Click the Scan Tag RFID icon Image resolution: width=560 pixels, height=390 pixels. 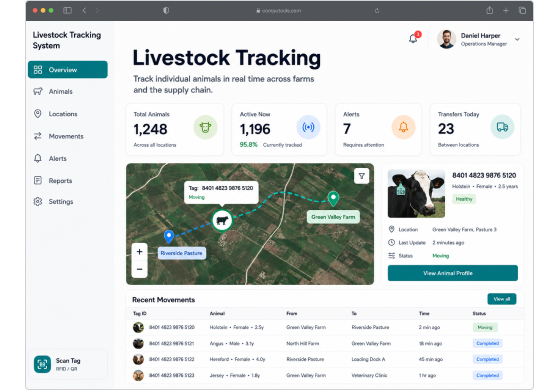[x=42, y=364]
